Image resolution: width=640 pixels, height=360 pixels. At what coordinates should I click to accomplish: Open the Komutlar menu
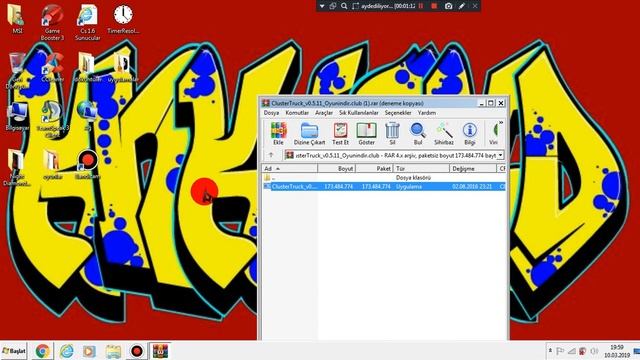point(297,113)
